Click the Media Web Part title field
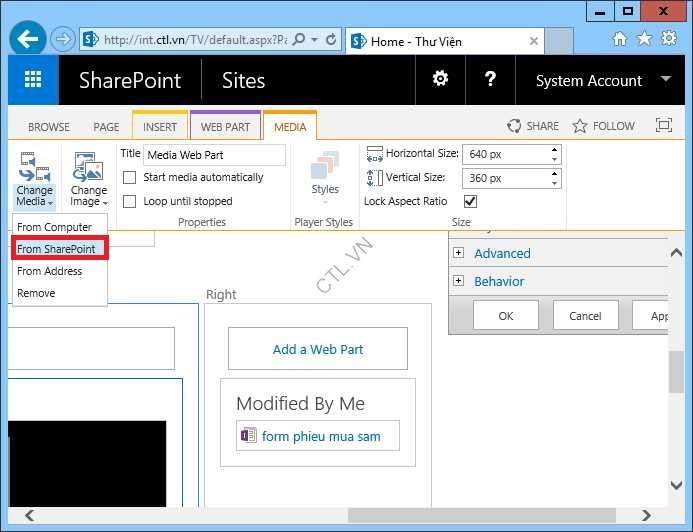 coord(214,155)
